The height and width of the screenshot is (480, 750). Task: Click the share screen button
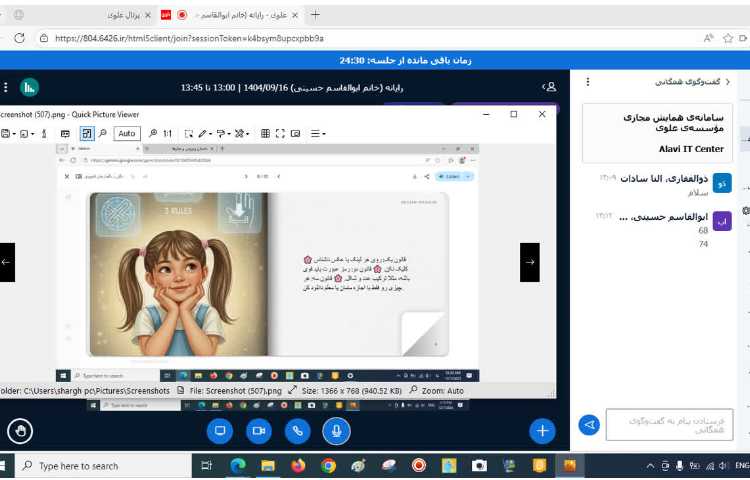pyautogui.click(x=220, y=431)
